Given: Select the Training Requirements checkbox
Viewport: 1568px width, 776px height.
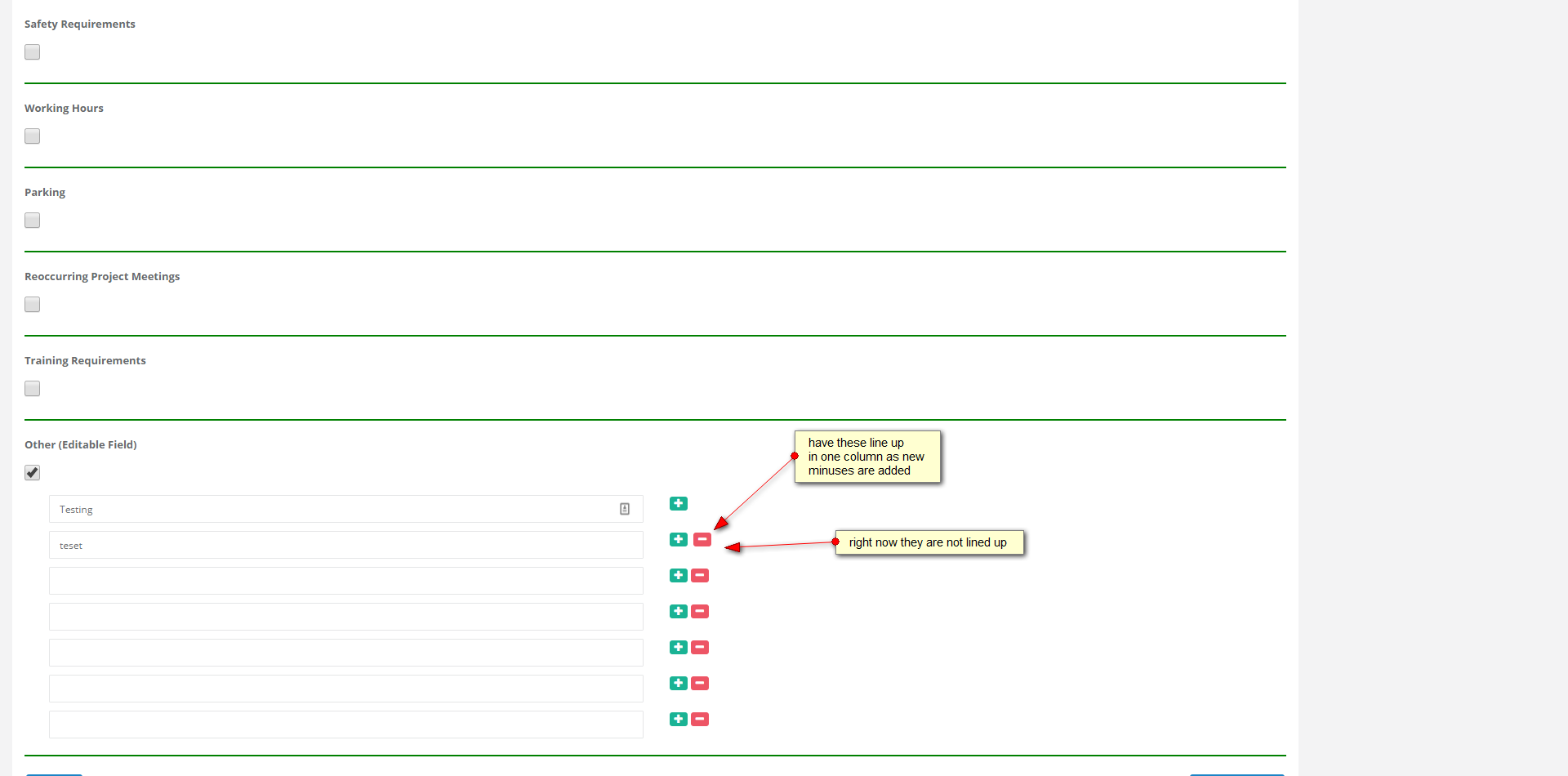Looking at the screenshot, I should (x=33, y=389).
